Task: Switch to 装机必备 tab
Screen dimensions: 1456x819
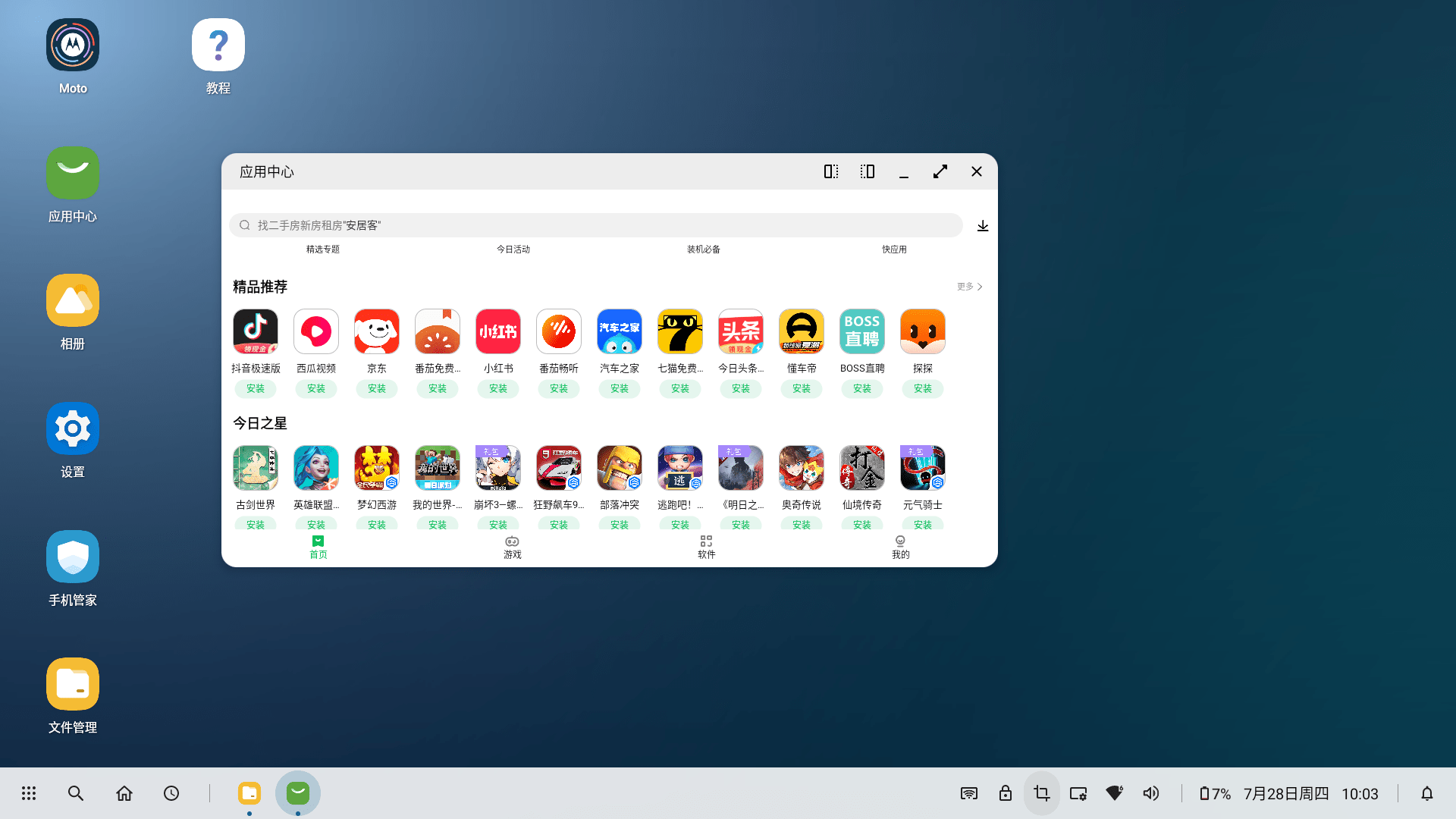Action: tap(704, 249)
